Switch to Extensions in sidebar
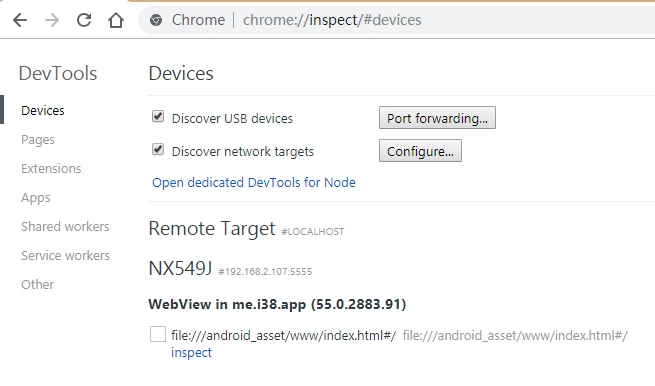 coord(51,168)
